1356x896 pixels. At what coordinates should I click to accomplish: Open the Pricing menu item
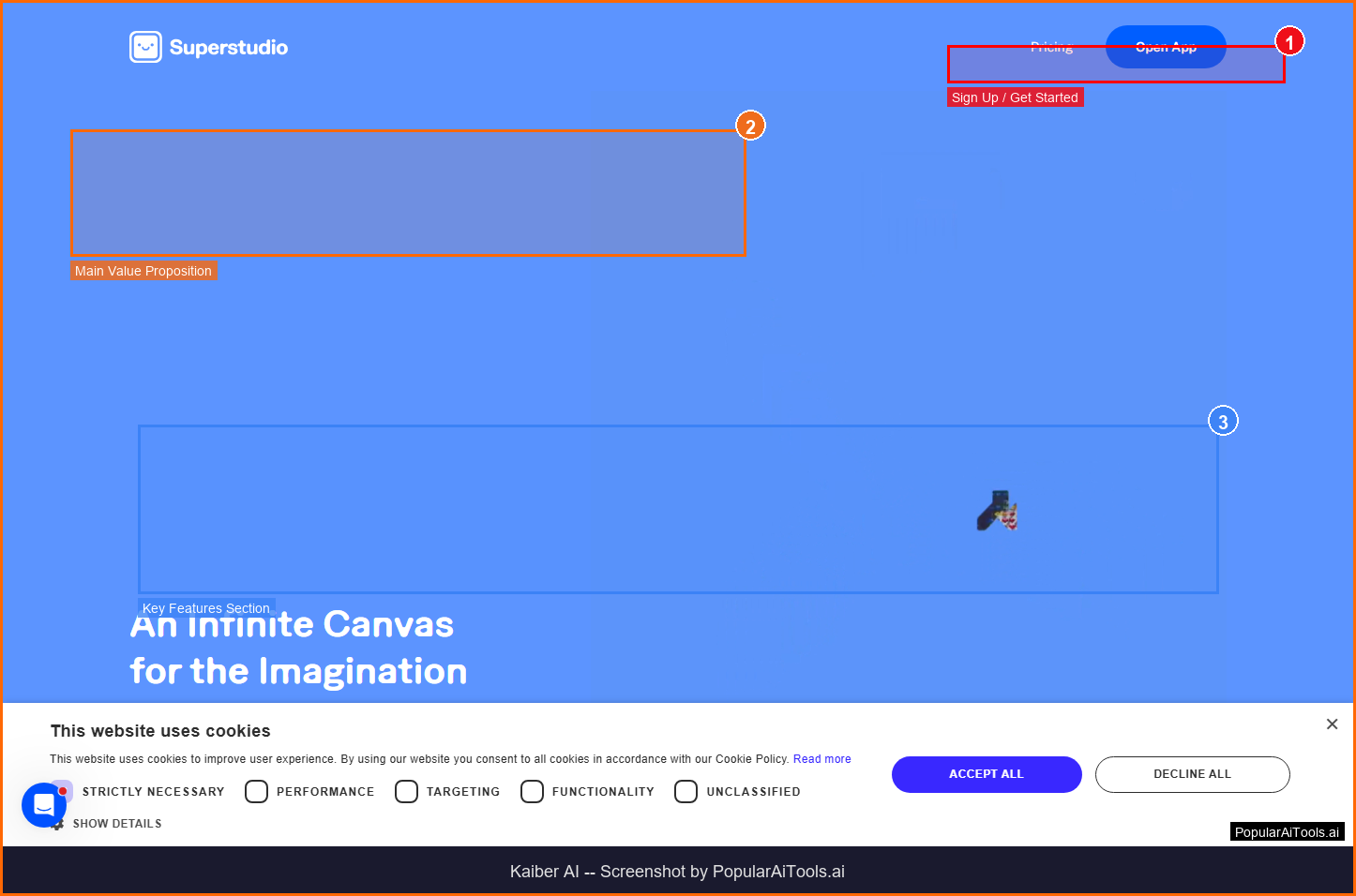(1051, 47)
